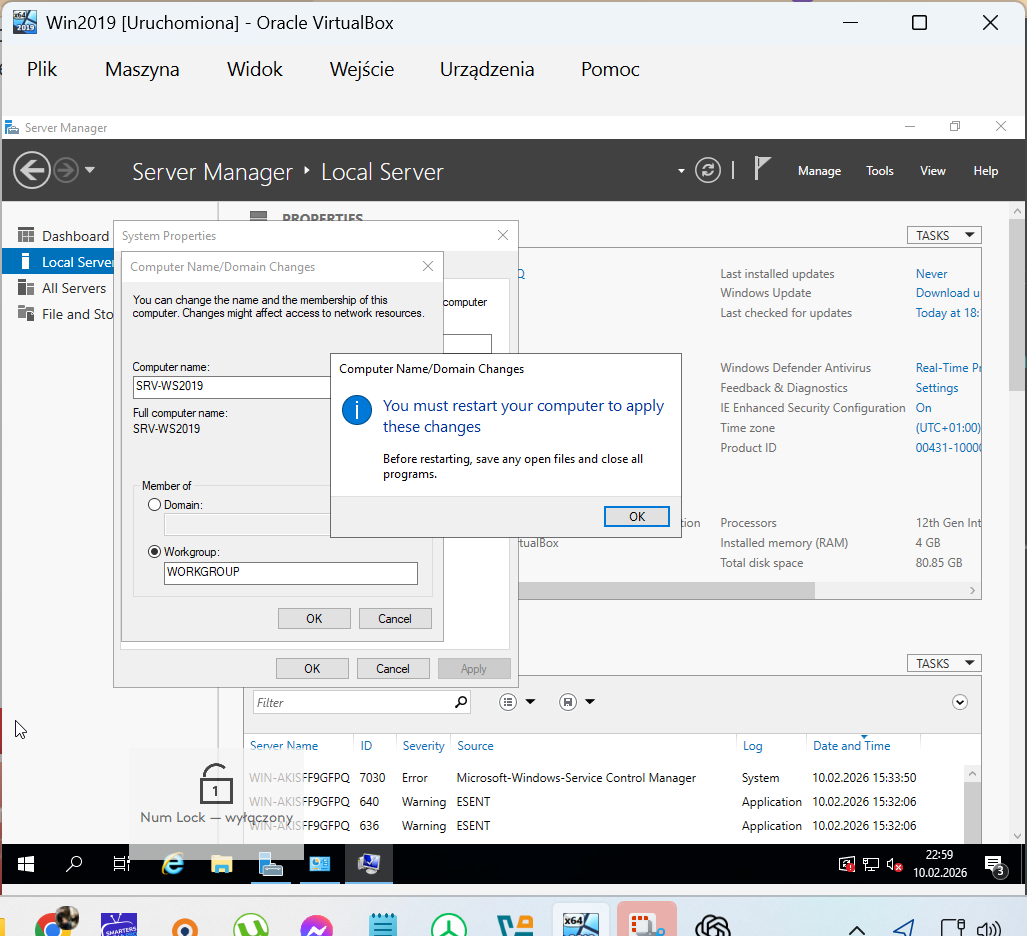The height and width of the screenshot is (936, 1027).
Task: Open the Manage menu
Action: coord(819,171)
